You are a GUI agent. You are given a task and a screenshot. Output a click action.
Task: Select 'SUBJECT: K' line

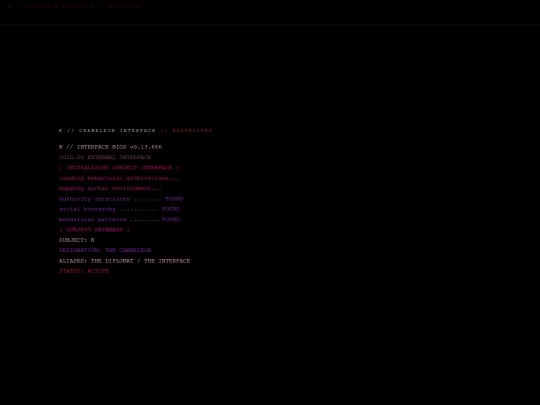76,240
